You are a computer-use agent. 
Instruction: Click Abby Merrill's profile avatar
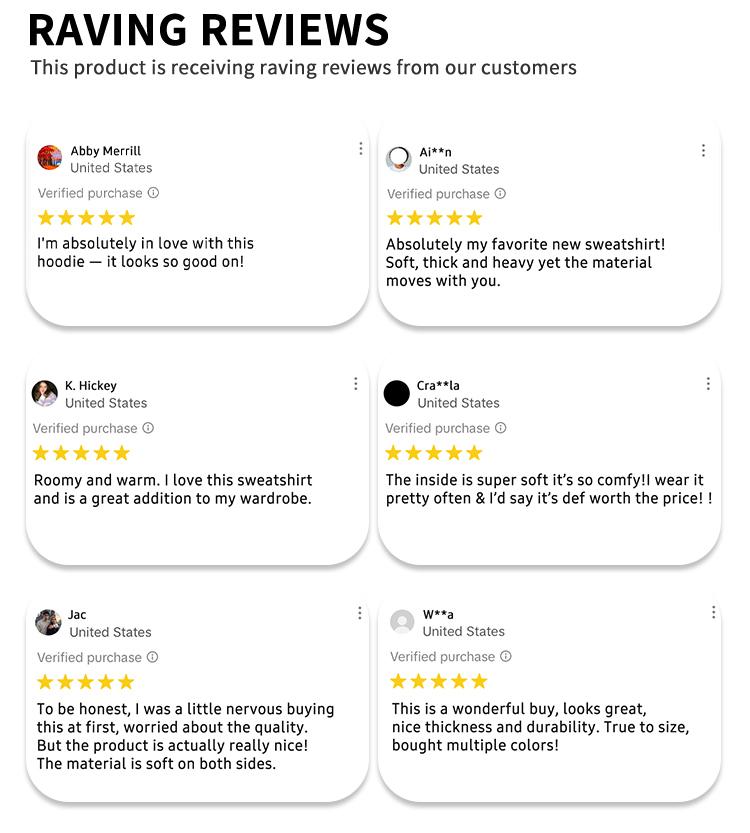(x=50, y=158)
